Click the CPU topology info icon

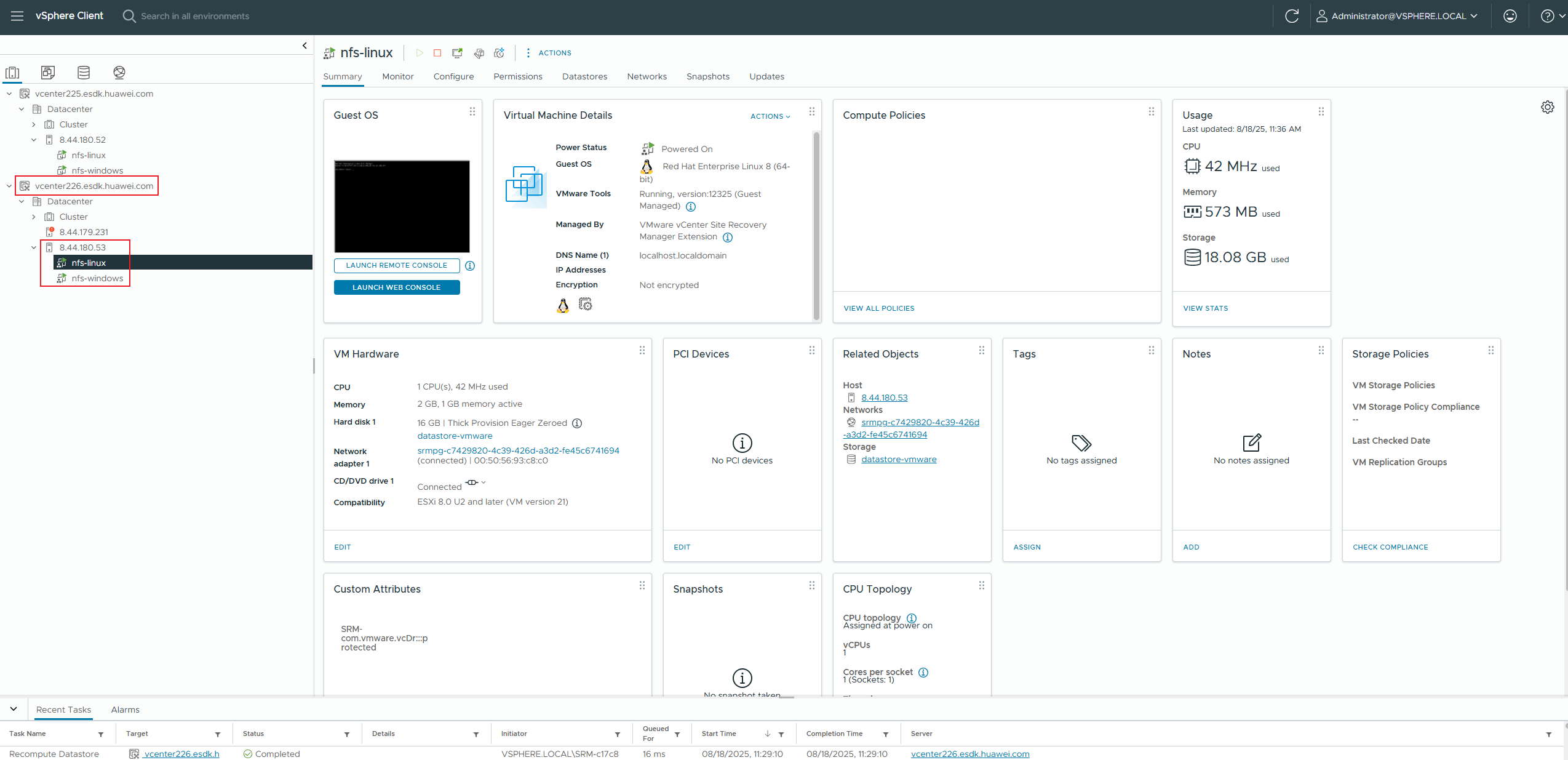tap(912, 618)
